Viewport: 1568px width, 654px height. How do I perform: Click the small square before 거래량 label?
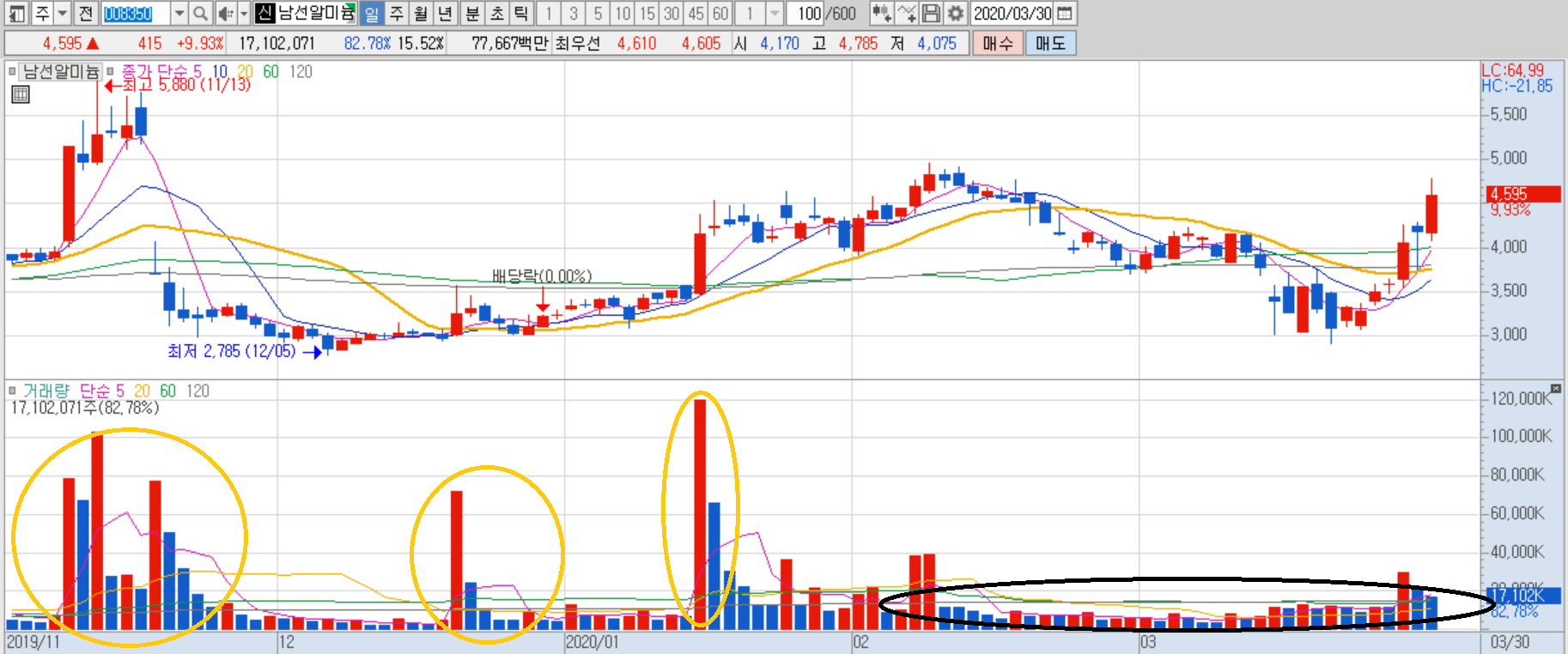coord(12,391)
